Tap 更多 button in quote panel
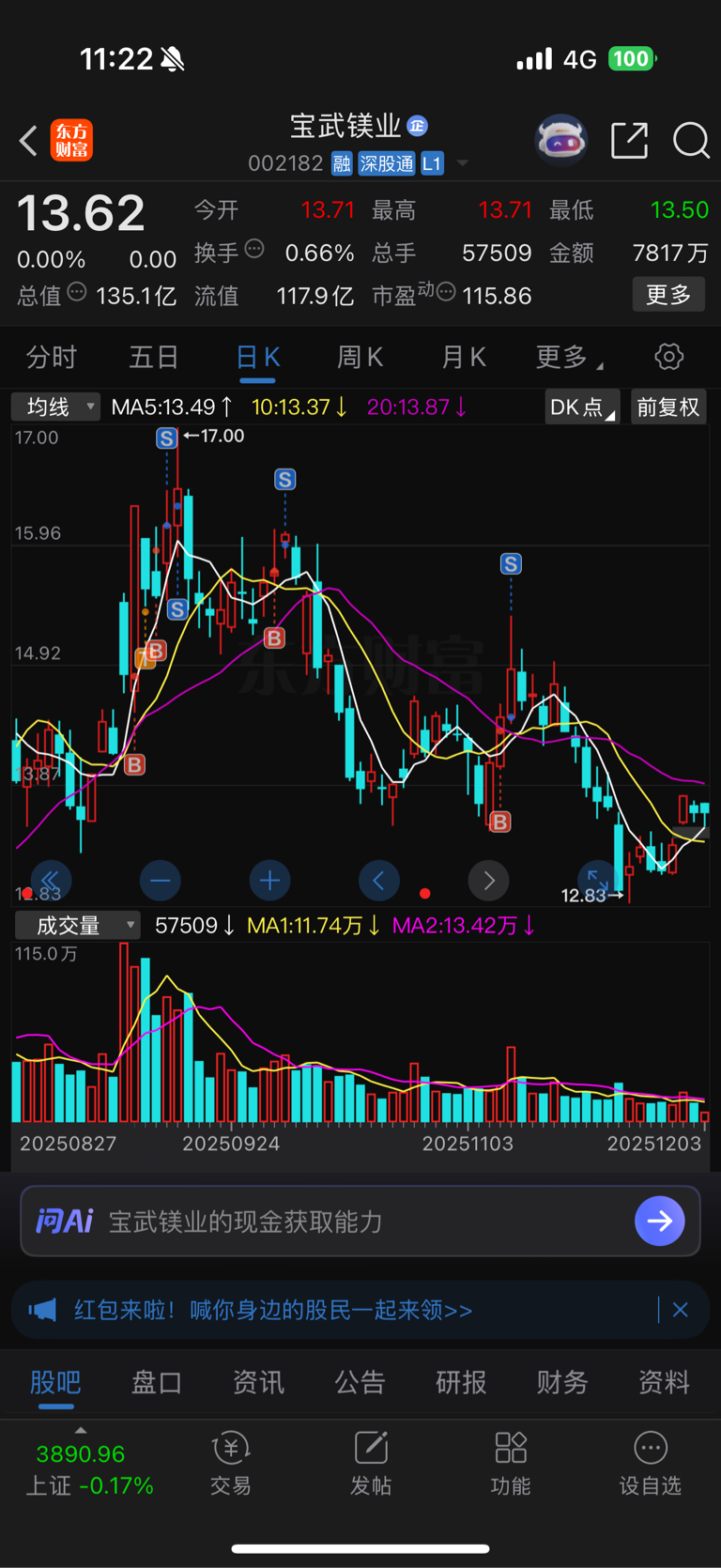721x1568 pixels. (668, 295)
